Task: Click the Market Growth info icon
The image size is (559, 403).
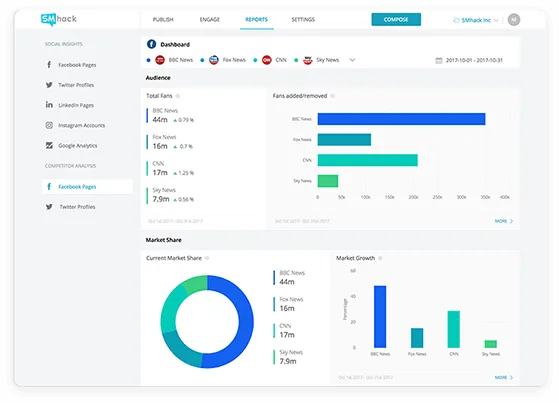Action: (x=380, y=258)
